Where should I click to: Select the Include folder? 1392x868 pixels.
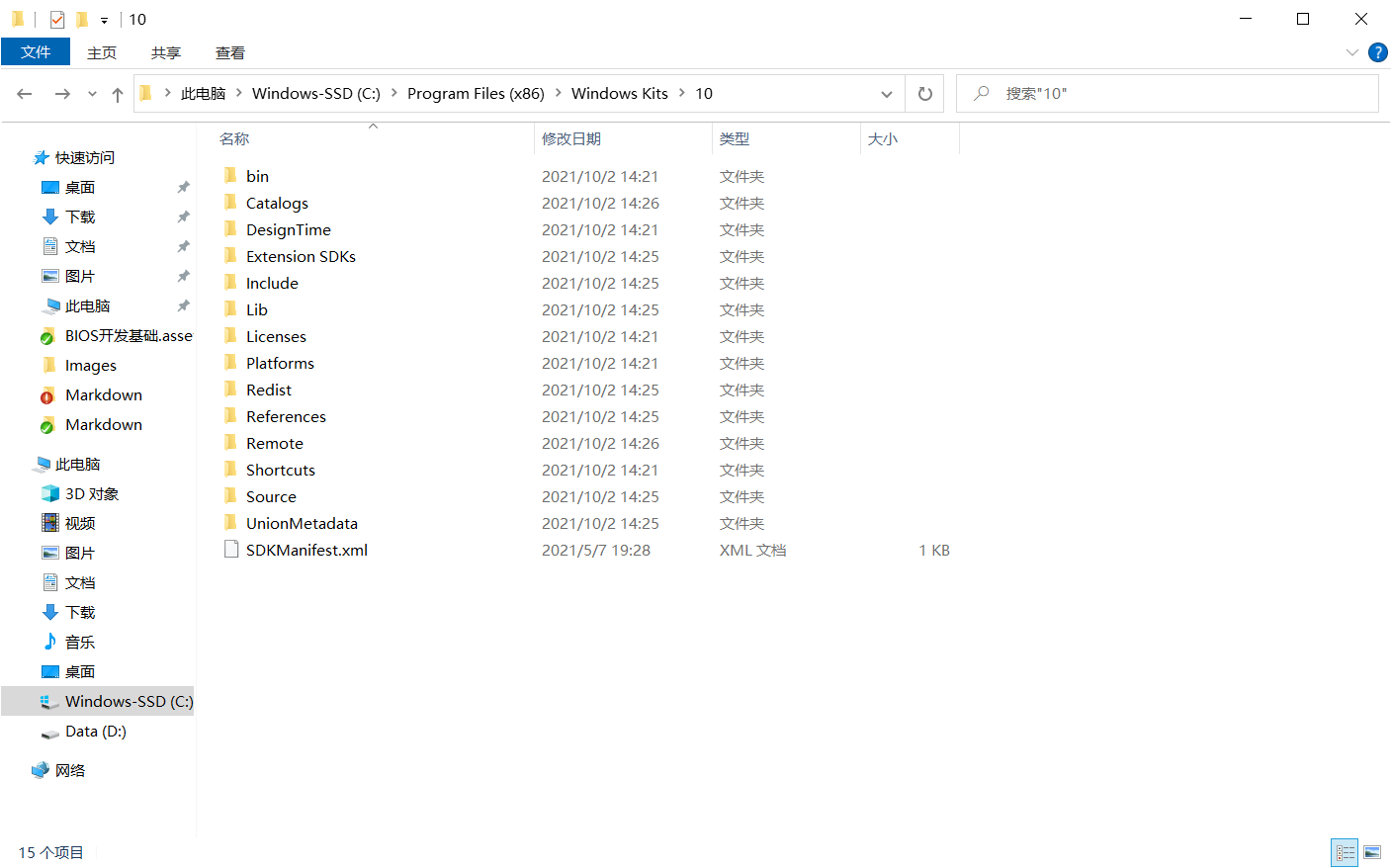coord(272,282)
